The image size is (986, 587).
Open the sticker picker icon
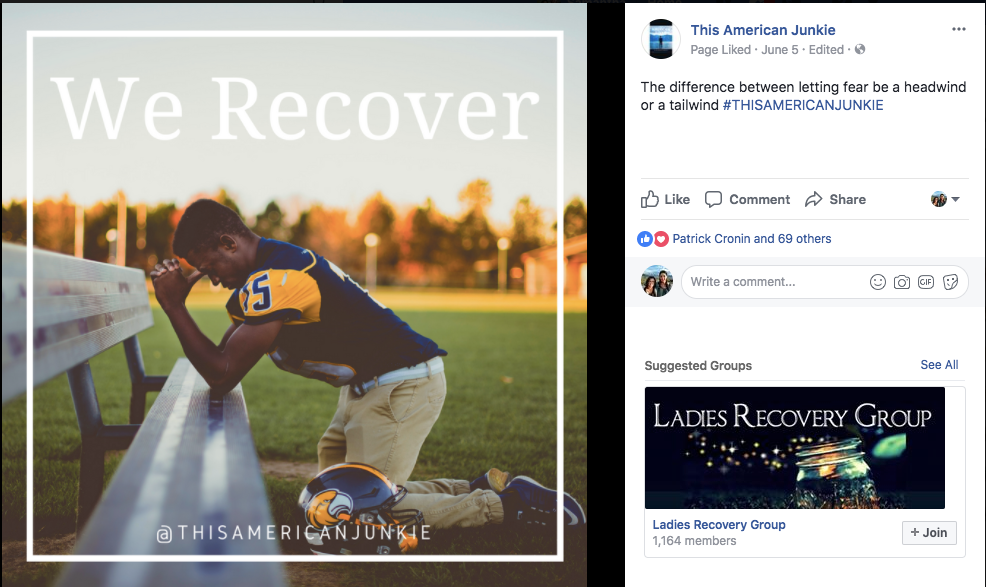(x=950, y=282)
